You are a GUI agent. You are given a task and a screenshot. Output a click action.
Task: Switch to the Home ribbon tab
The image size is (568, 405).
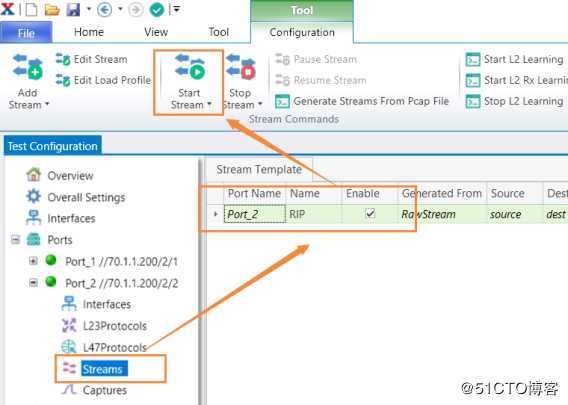click(x=89, y=32)
